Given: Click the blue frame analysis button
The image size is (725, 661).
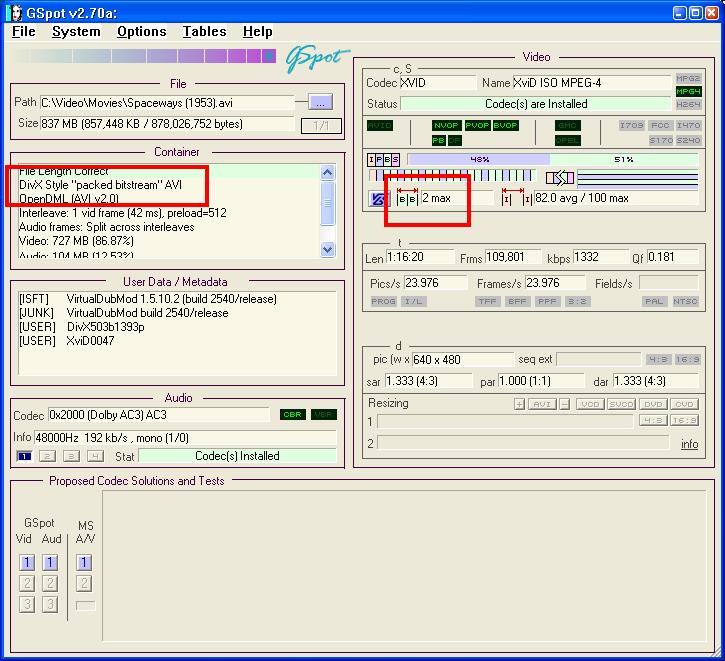Looking at the screenshot, I should [x=379, y=199].
